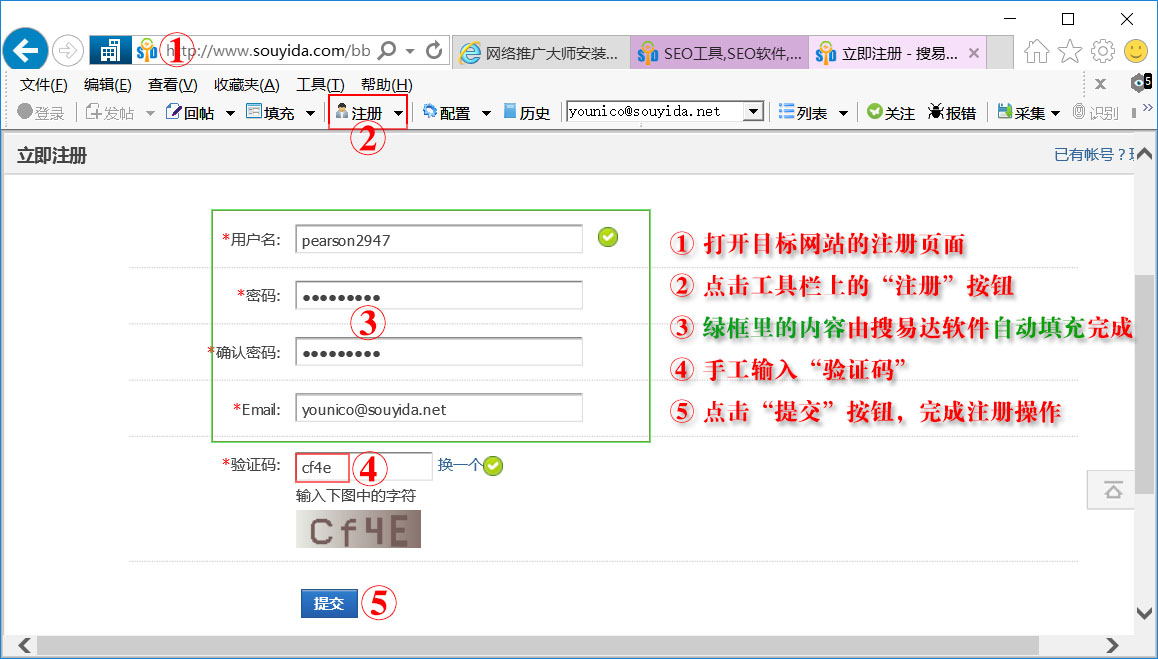Screen dimensions: 1158x659
Task: Click the 关注 follow button
Action: click(x=891, y=112)
